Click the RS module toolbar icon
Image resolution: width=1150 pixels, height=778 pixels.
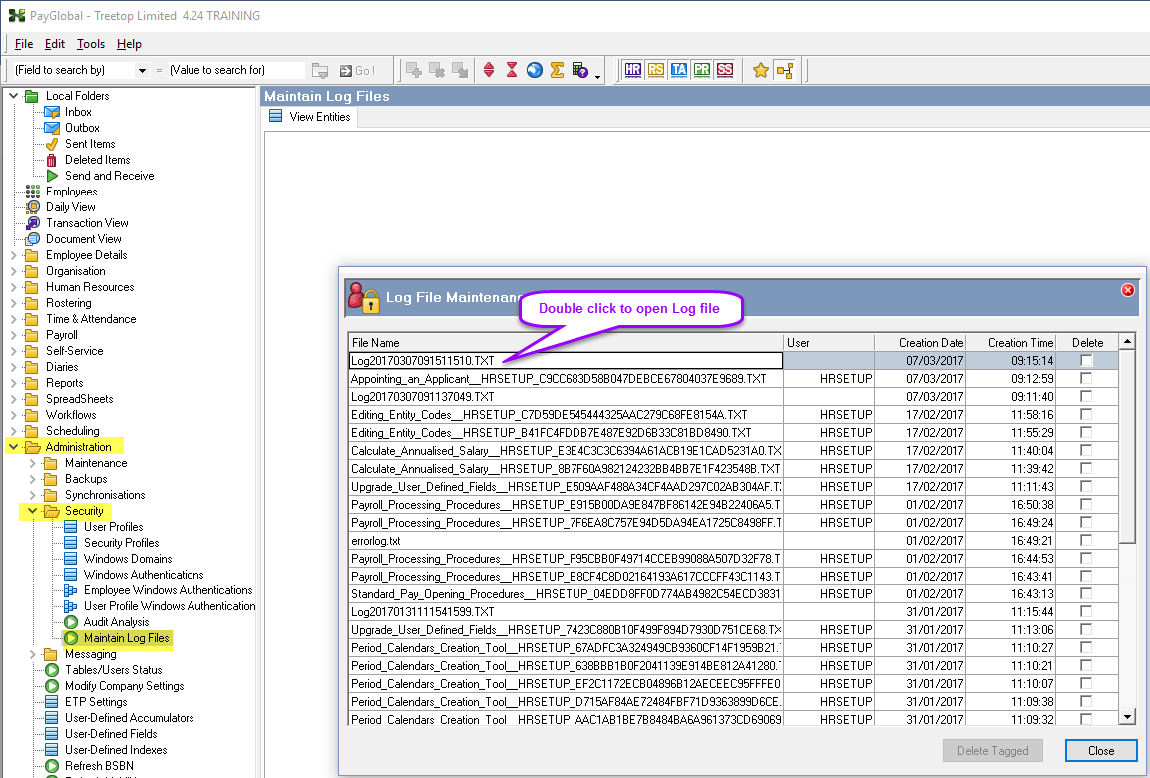[x=656, y=70]
